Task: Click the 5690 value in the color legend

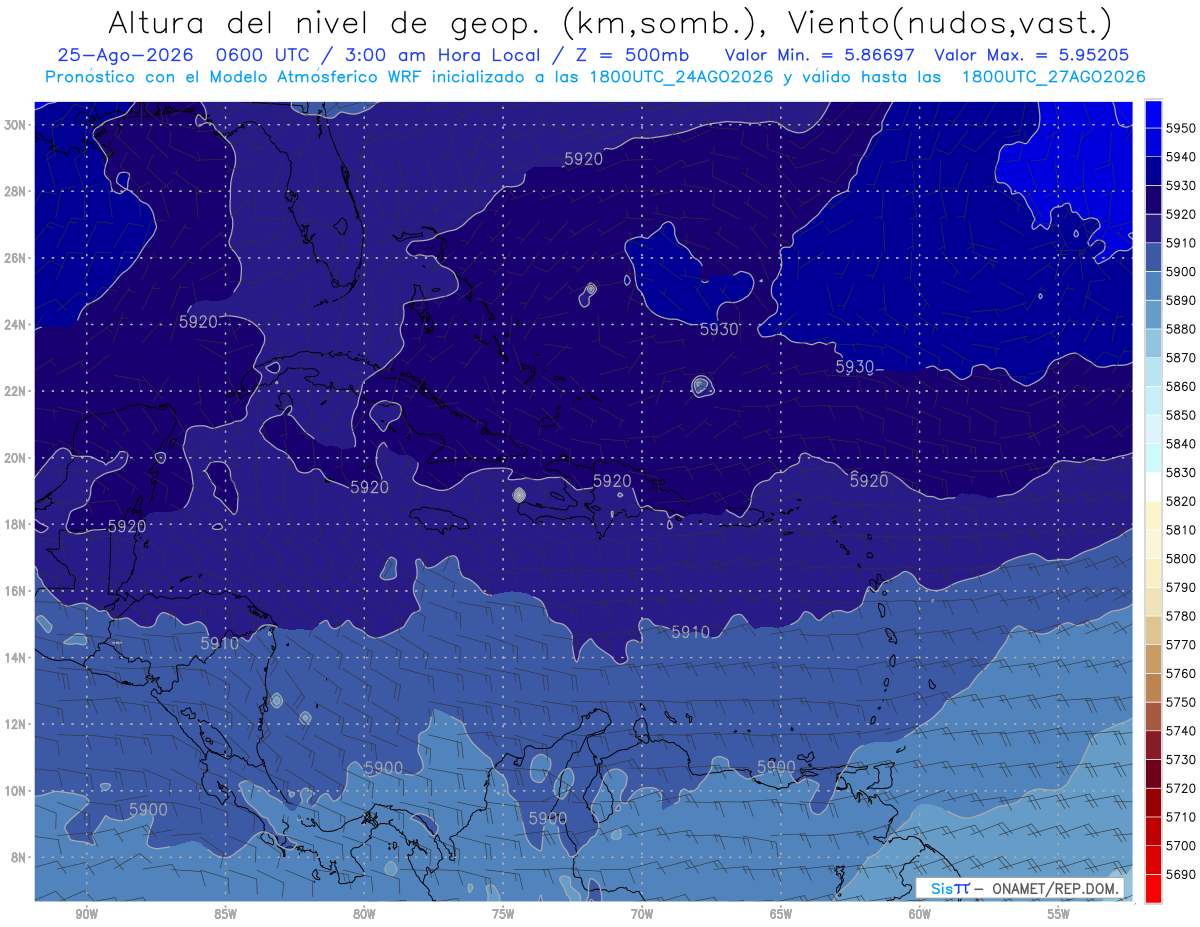Action: pyautogui.click(x=1181, y=874)
